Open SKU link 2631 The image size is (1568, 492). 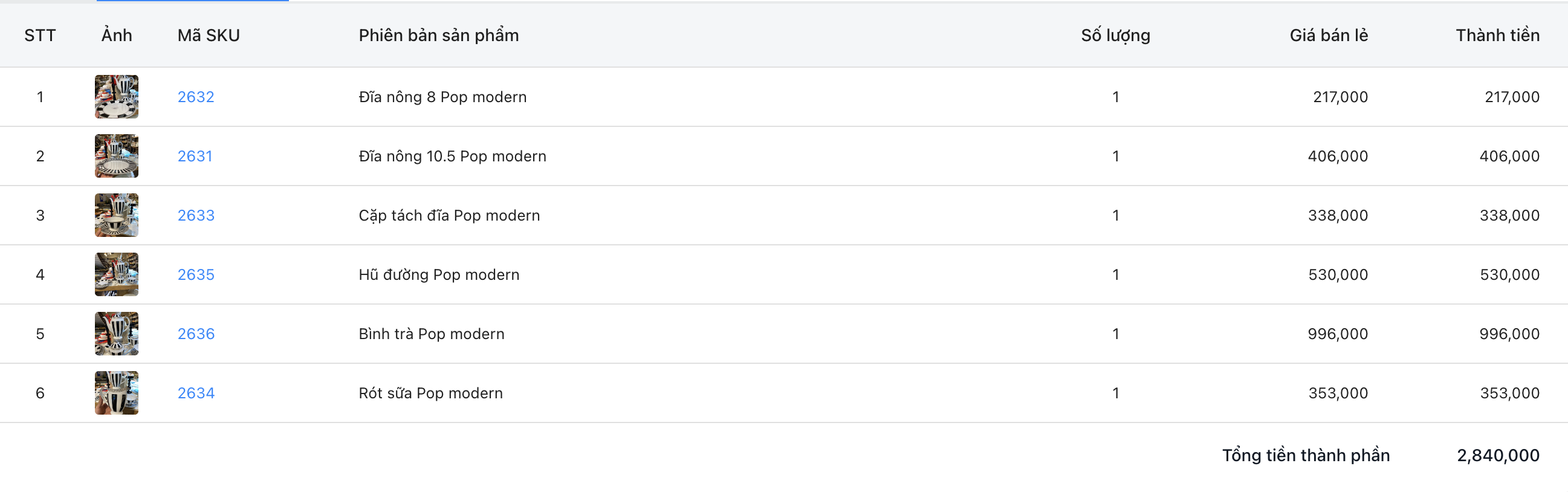point(195,156)
